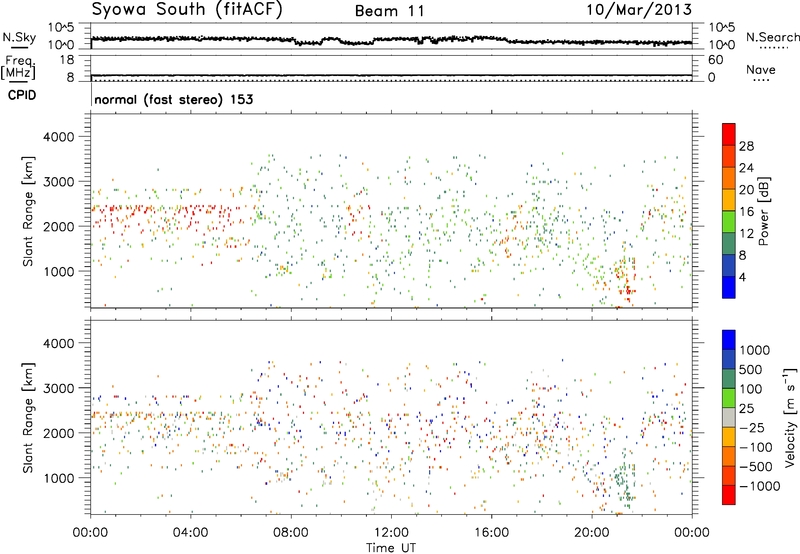Click the red top segment of the Power colorbar
The height and width of the screenshot is (554, 800).
(x=729, y=134)
